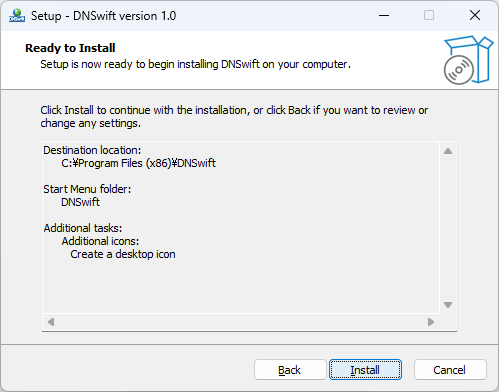This screenshot has height=392, width=499.
Task: Click the destination path C:¥Program Files (x86)¥DNSwift
Action: click(138, 163)
